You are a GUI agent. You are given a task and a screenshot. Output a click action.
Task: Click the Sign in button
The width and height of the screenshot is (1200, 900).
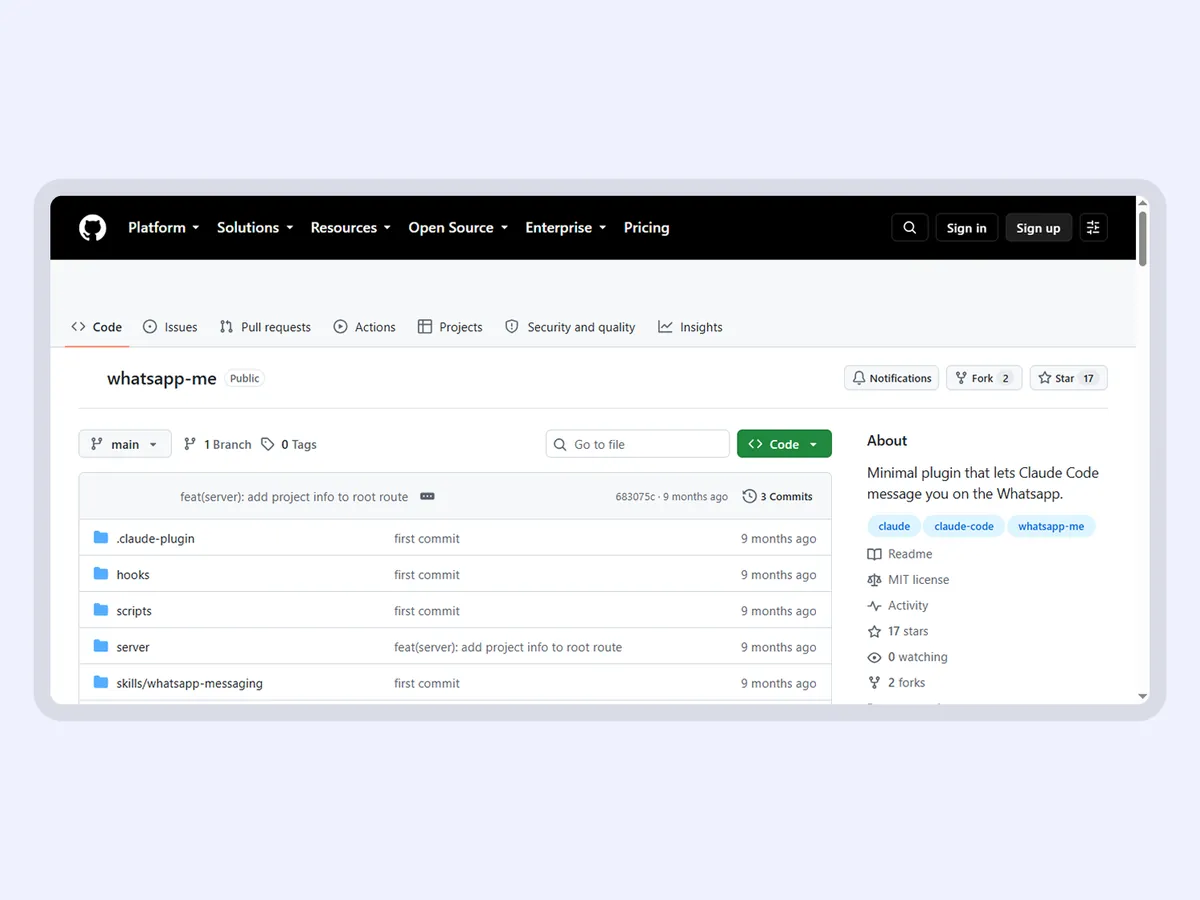967,228
